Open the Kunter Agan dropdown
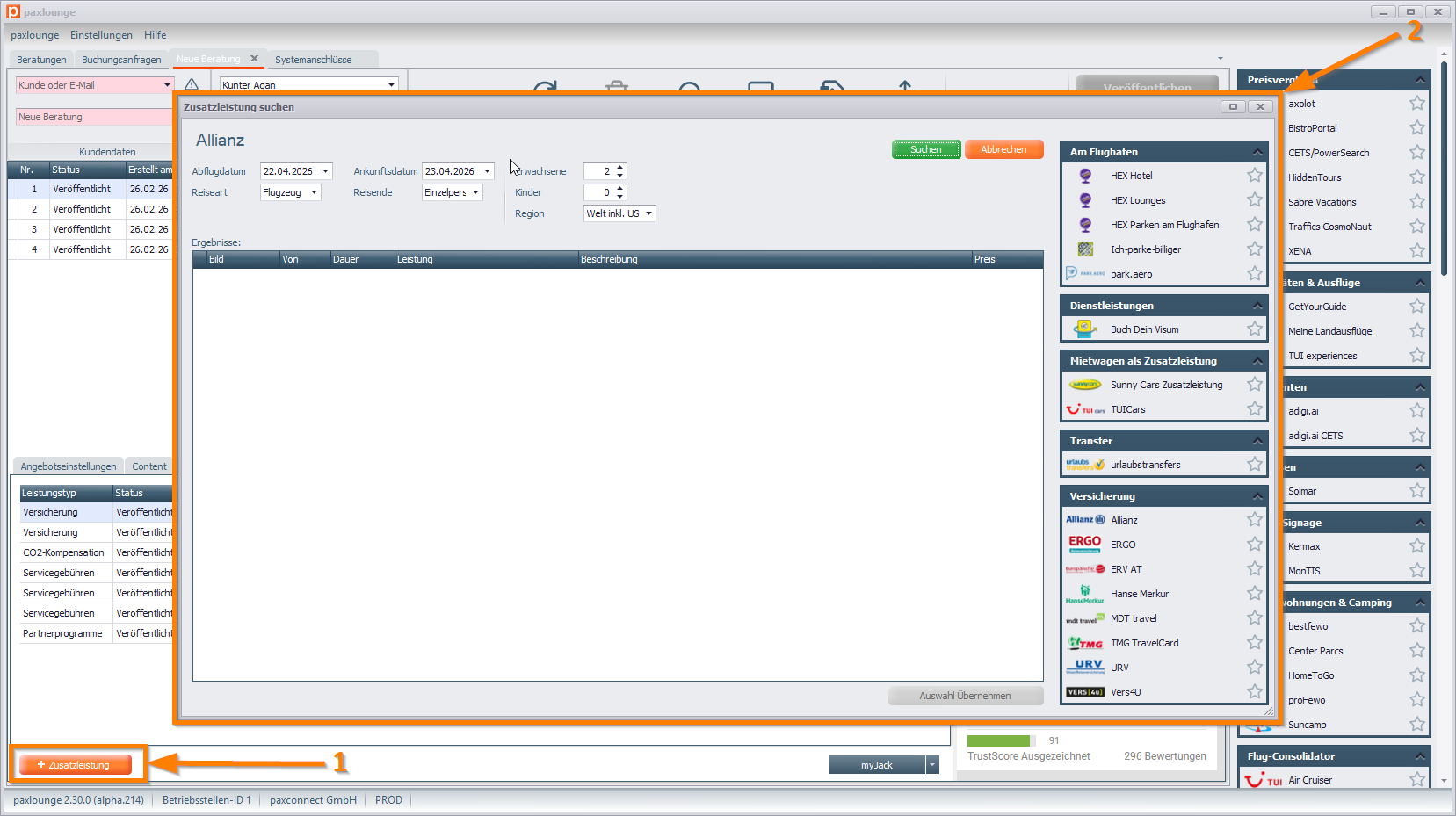The image size is (1456, 816). coord(391,85)
